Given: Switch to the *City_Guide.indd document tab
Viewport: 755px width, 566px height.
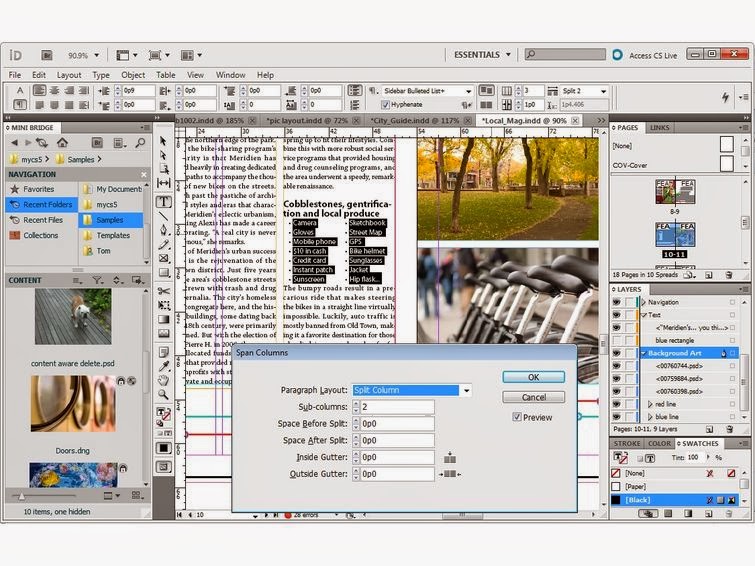Looking at the screenshot, I should coord(414,120).
